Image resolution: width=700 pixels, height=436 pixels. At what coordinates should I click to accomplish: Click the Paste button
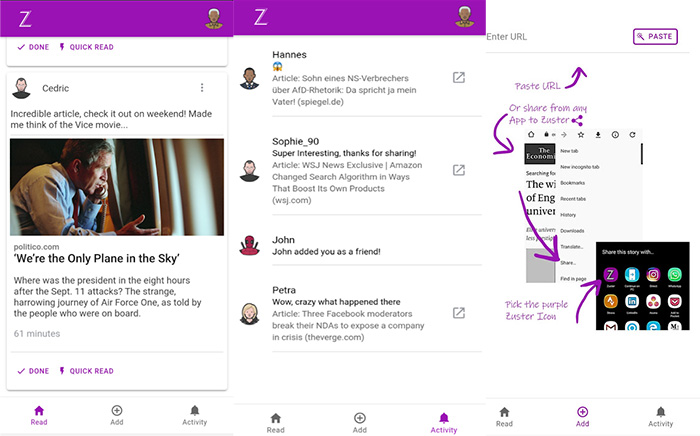(655, 37)
